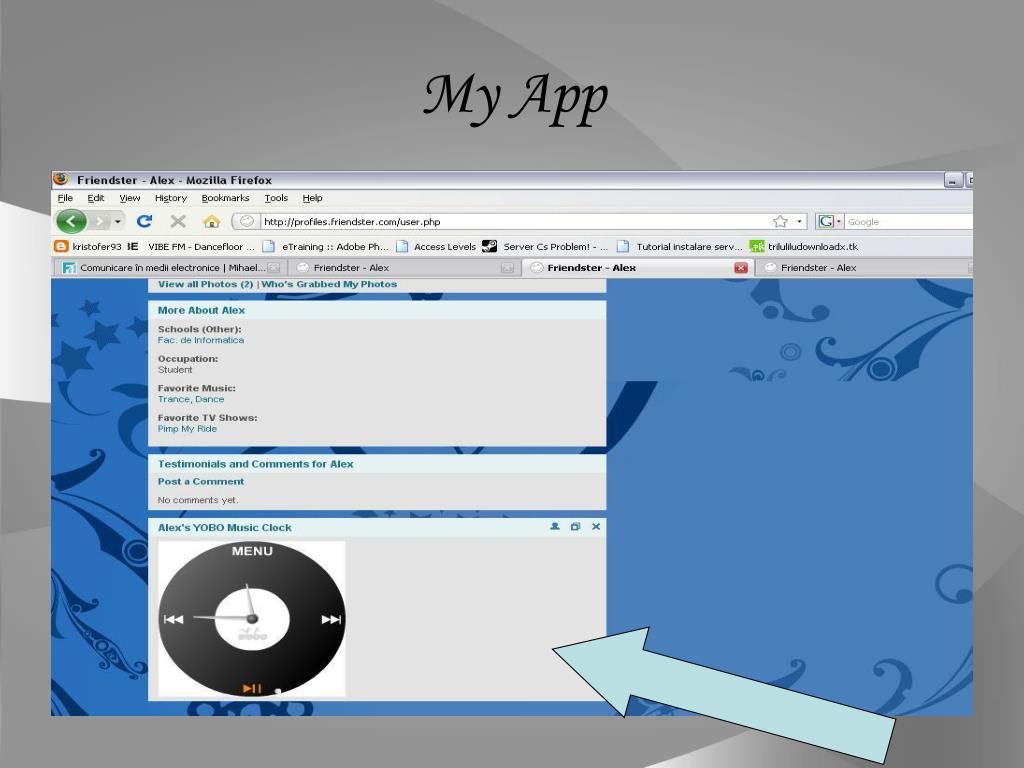Bookmark this page with the star icon
Viewport: 1024px width, 768px height.
click(780, 221)
